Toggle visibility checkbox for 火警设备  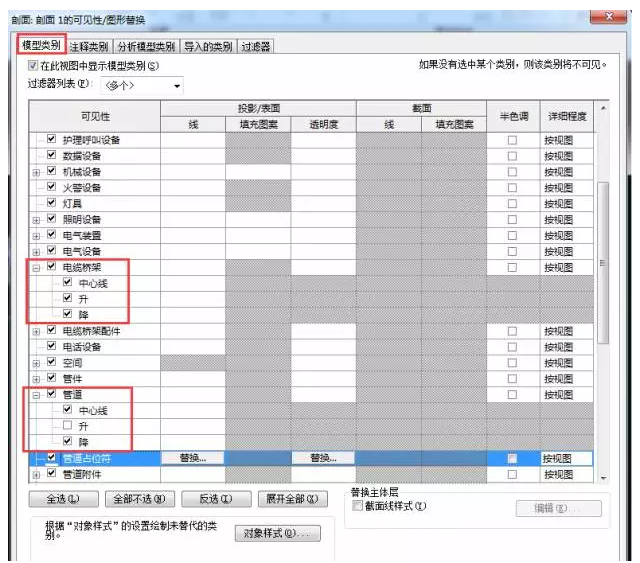[51, 187]
